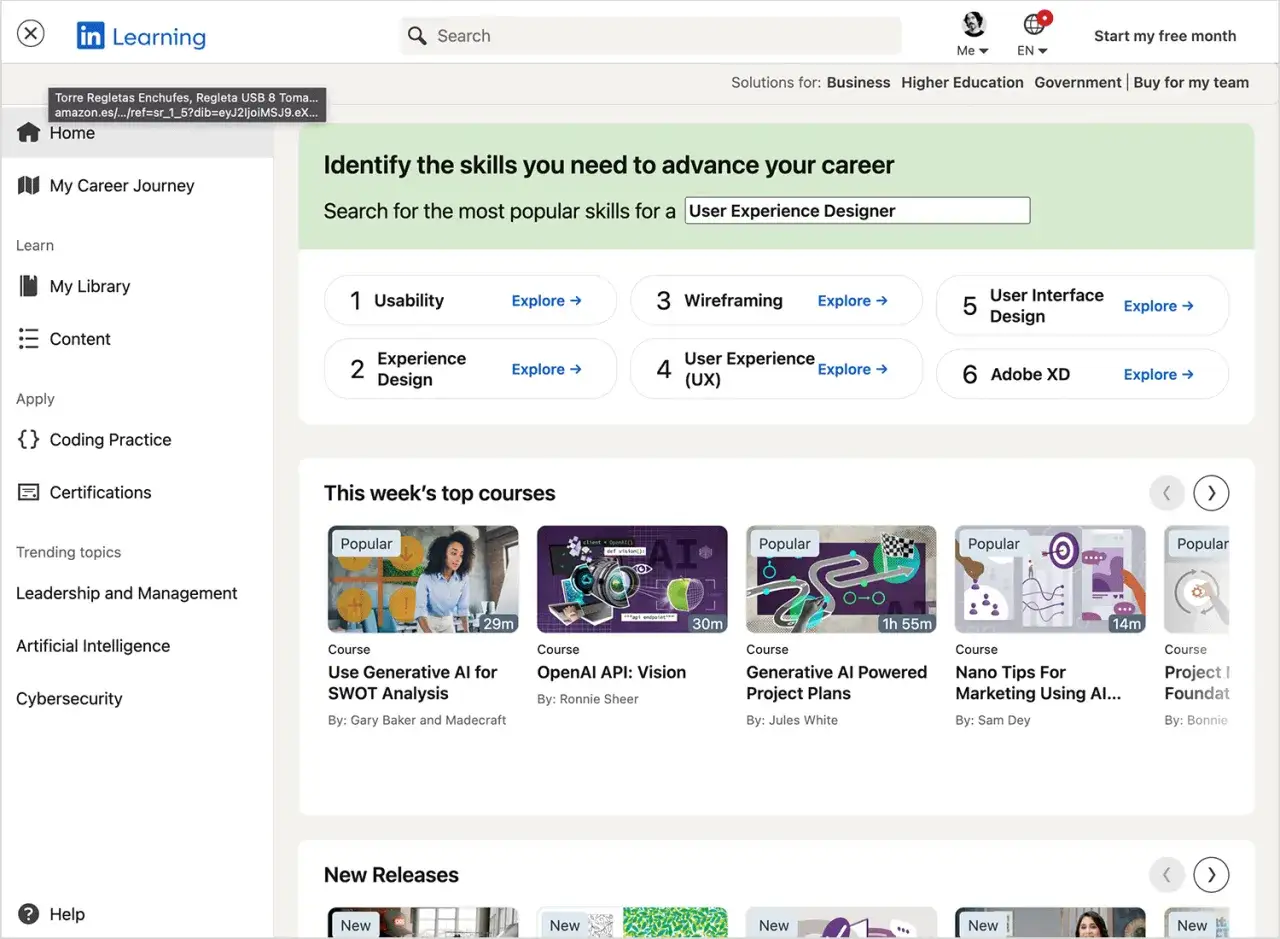Click Start my free month
The image size is (1280, 939).
tap(1165, 36)
